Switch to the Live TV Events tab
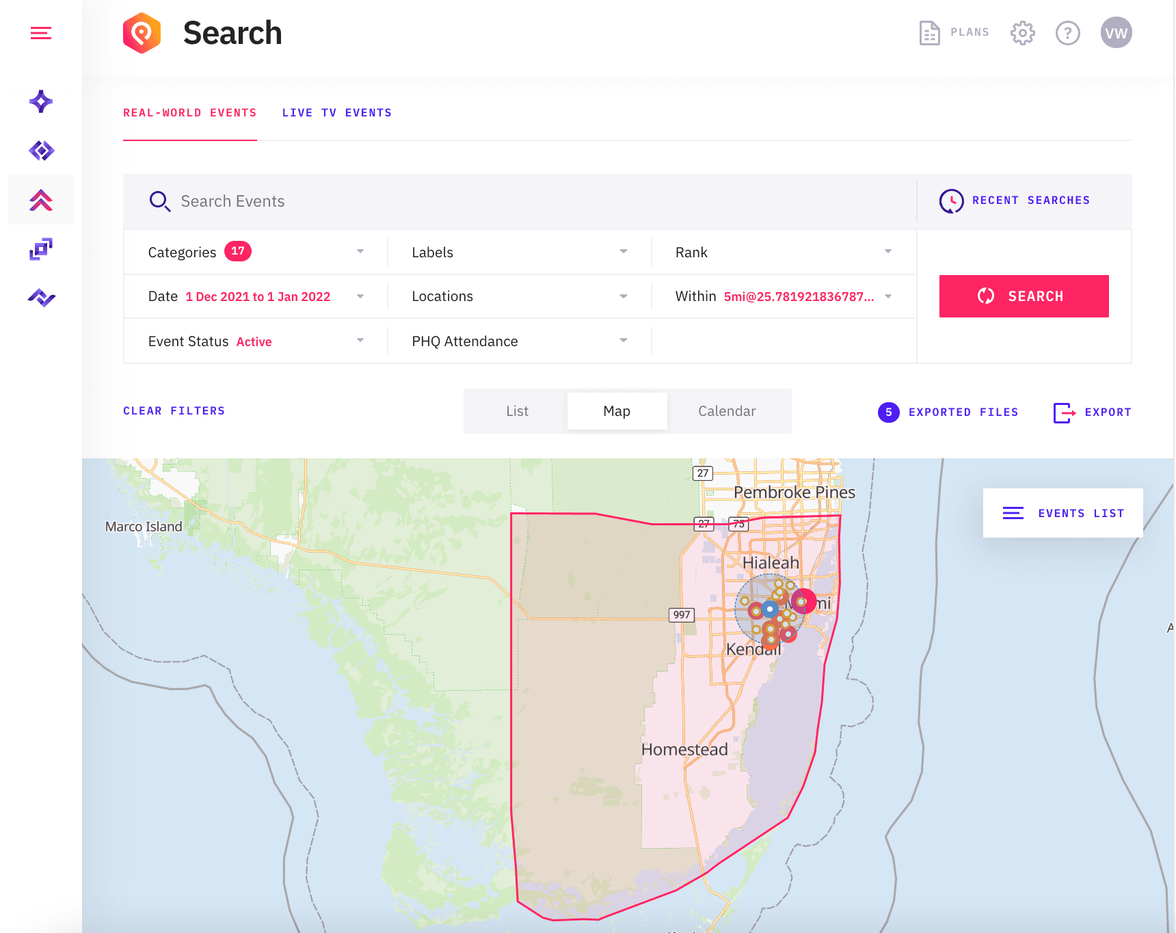 click(336, 113)
